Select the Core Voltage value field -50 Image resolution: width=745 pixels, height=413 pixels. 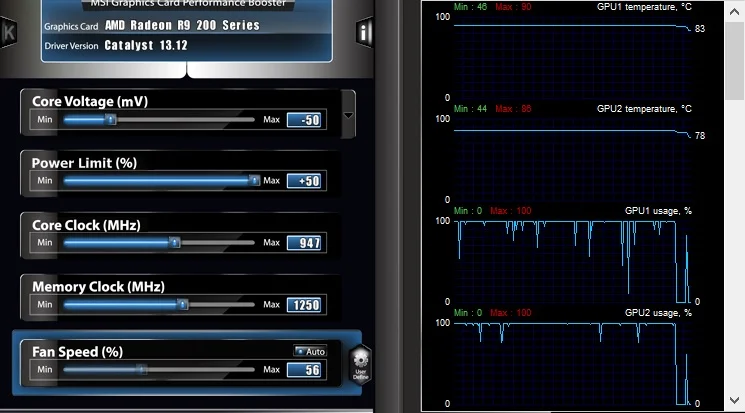coord(305,120)
